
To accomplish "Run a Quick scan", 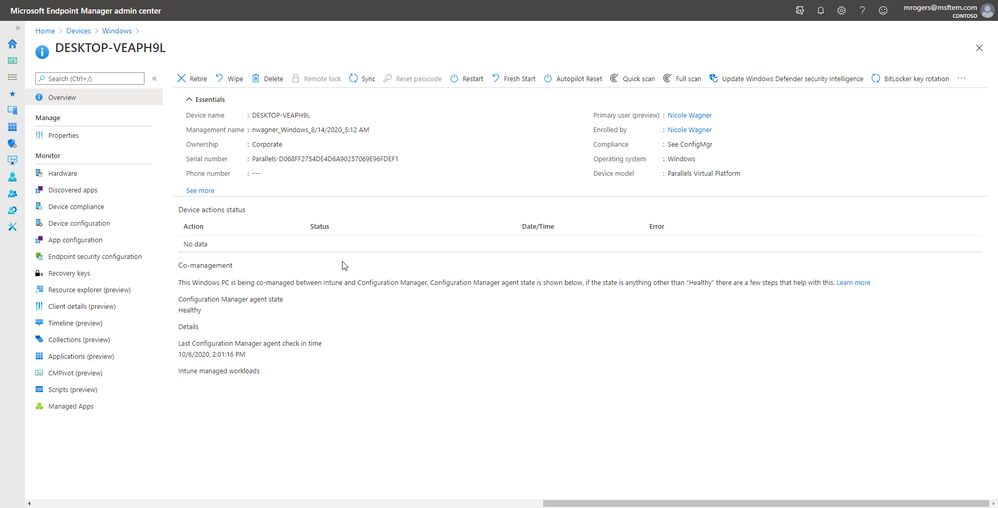I will click(632, 78).
